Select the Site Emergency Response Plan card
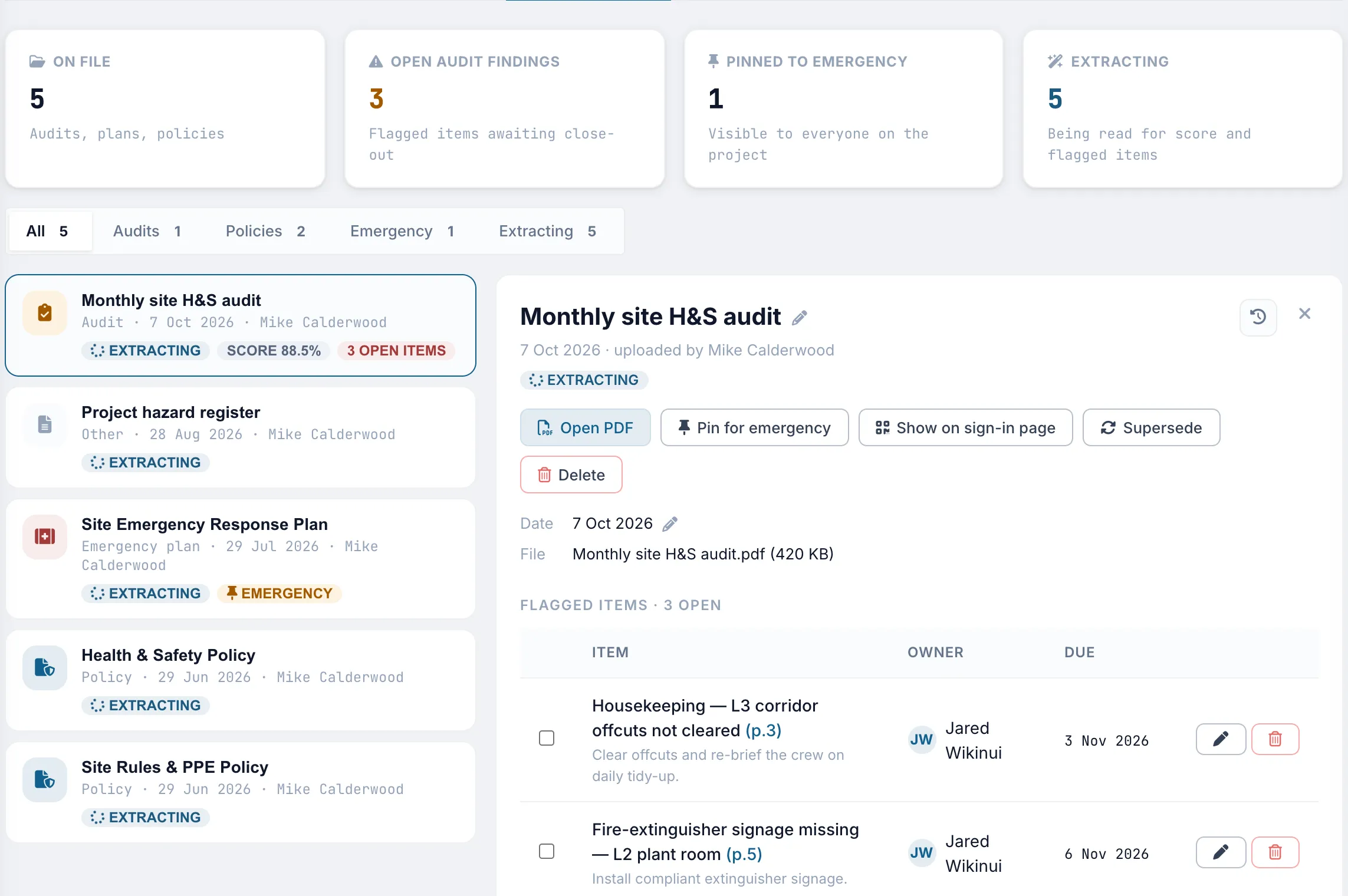This screenshot has width=1348, height=896. pos(241,559)
